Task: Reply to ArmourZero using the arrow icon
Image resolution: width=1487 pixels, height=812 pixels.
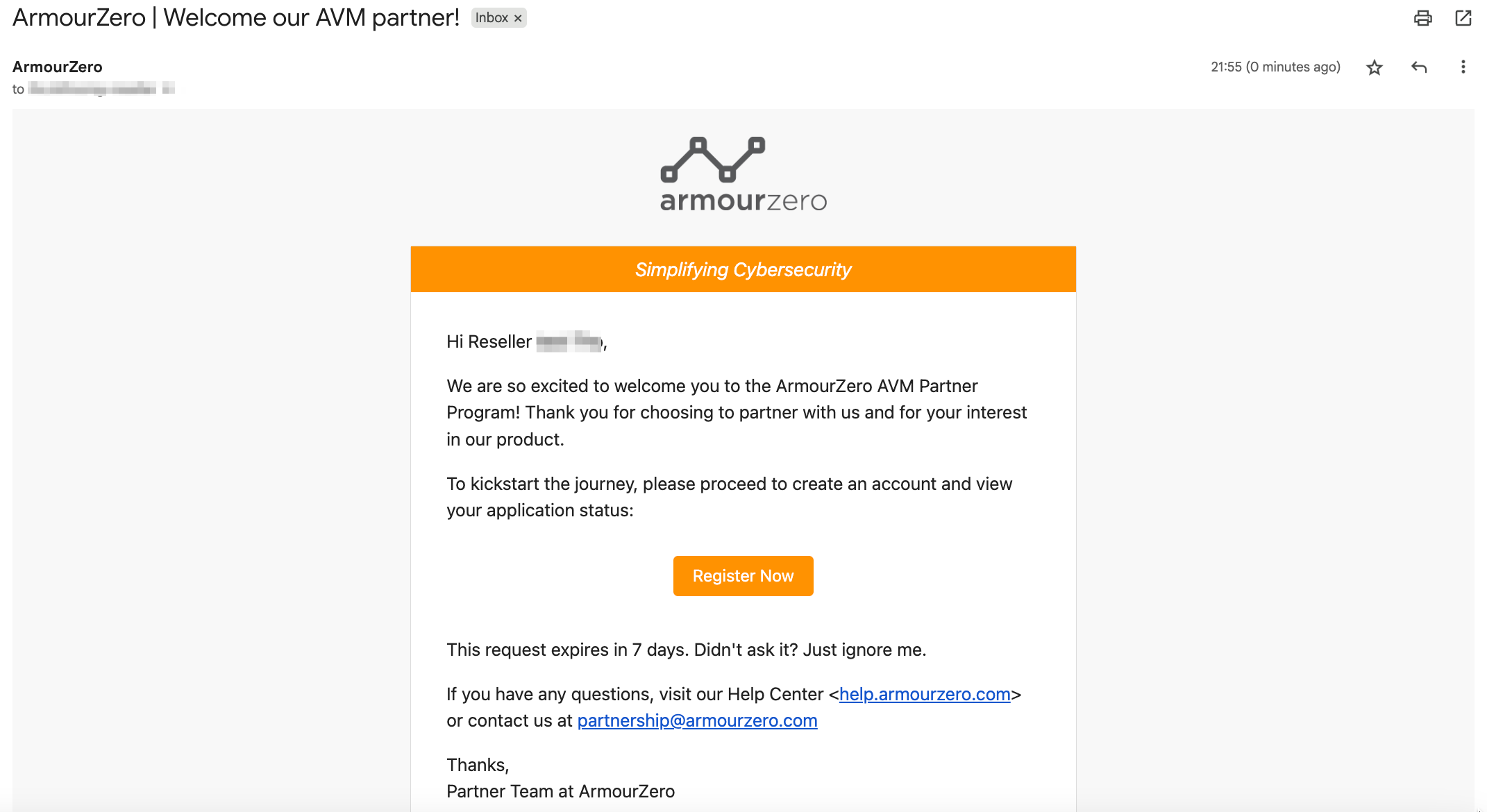Action: (1419, 67)
